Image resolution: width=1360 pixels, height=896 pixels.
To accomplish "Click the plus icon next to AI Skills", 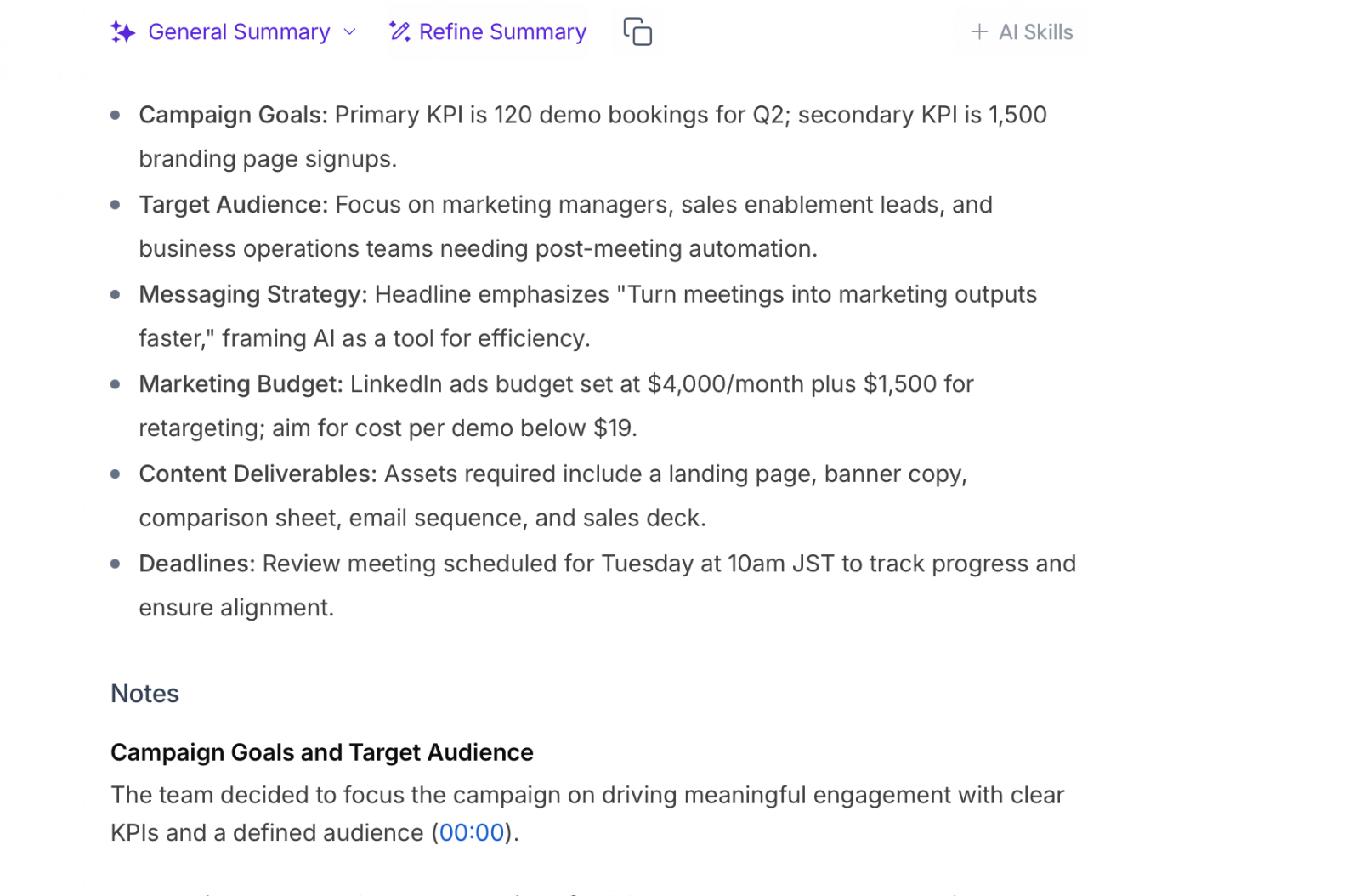I will click(978, 32).
